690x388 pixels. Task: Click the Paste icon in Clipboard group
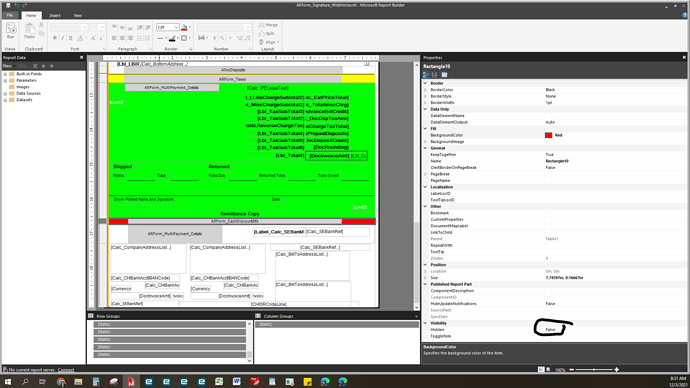coord(29,31)
